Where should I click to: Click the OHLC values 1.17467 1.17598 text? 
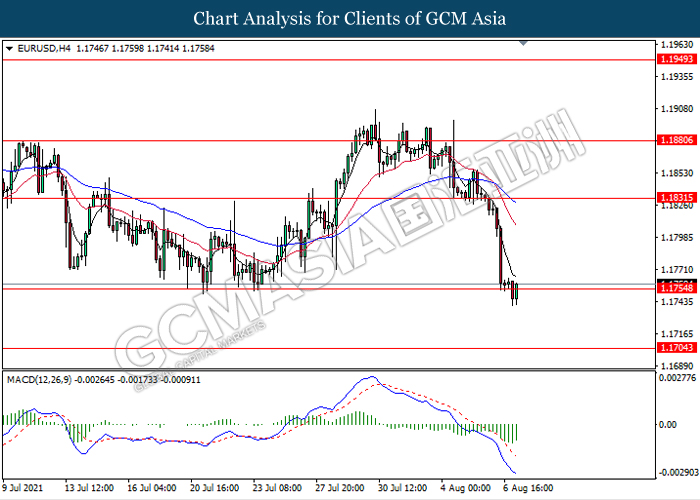110,48
